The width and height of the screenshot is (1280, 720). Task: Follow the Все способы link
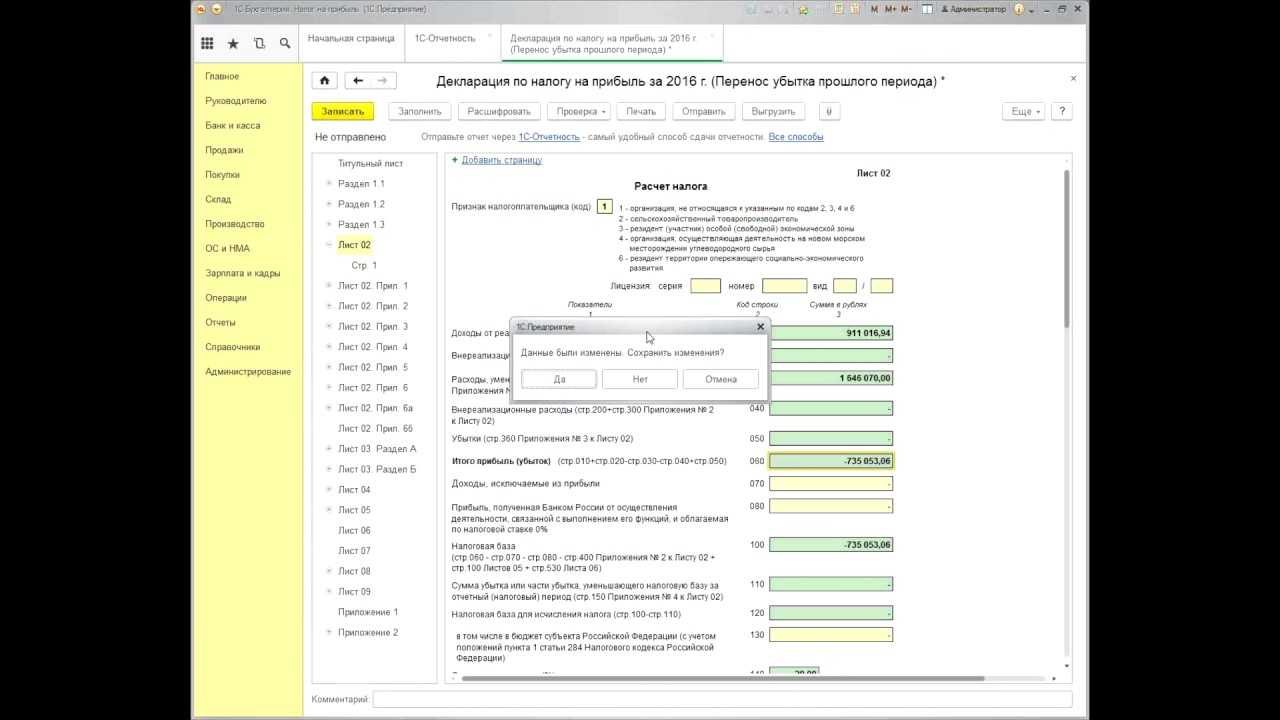[796, 137]
